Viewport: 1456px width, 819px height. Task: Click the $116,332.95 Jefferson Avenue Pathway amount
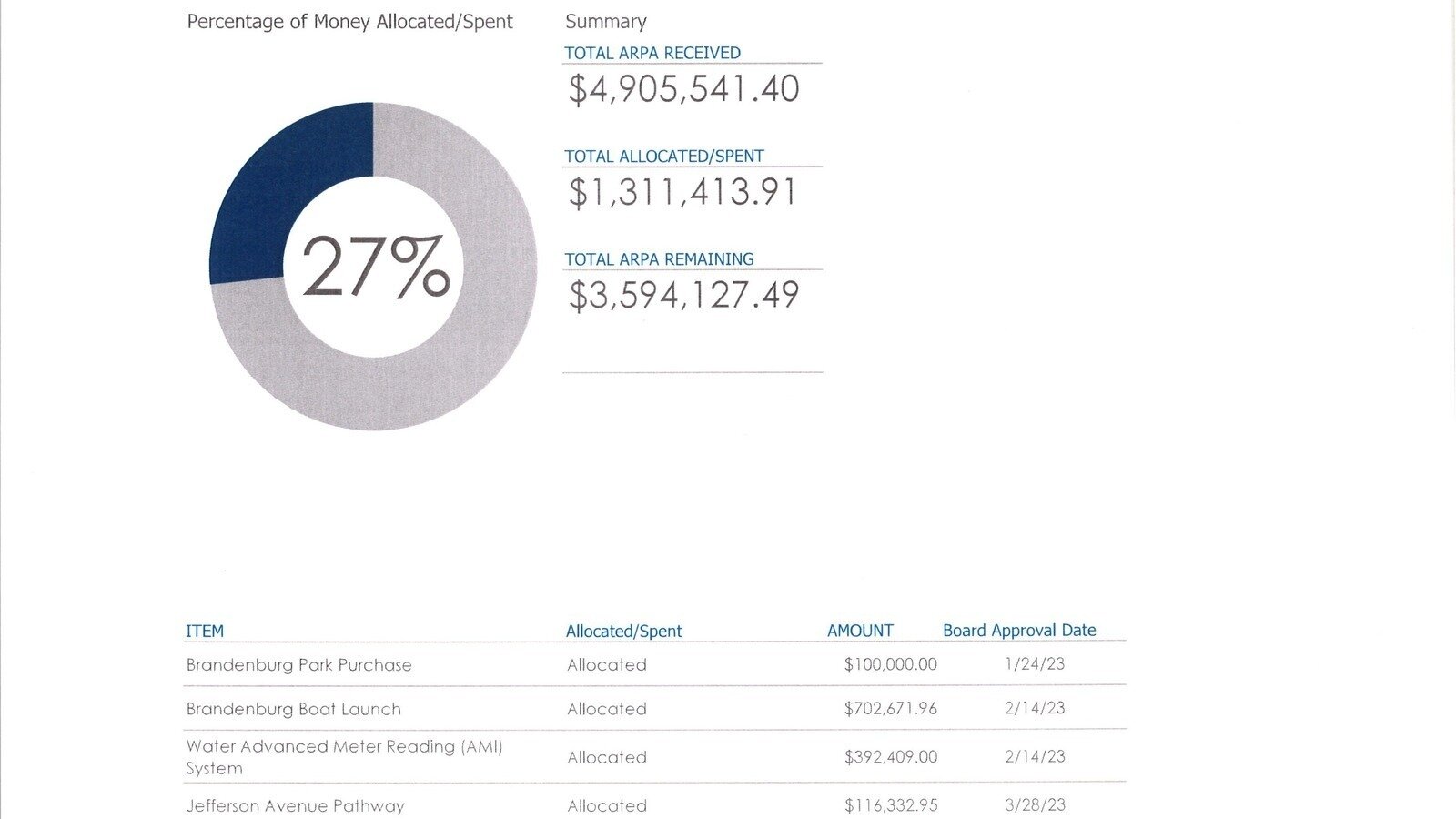click(890, 805)
